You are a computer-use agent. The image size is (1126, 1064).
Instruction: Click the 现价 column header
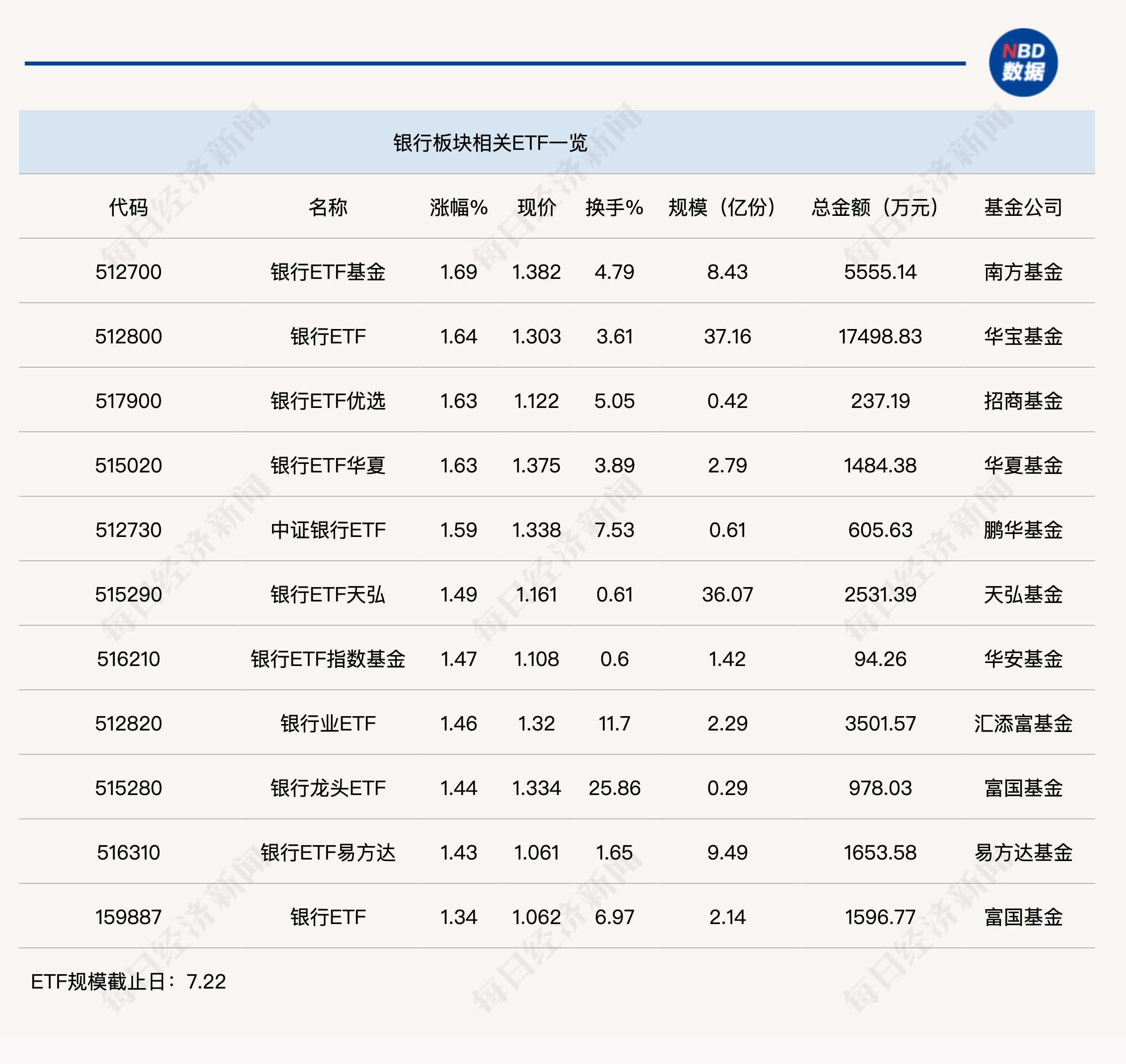tap(537, 207)
